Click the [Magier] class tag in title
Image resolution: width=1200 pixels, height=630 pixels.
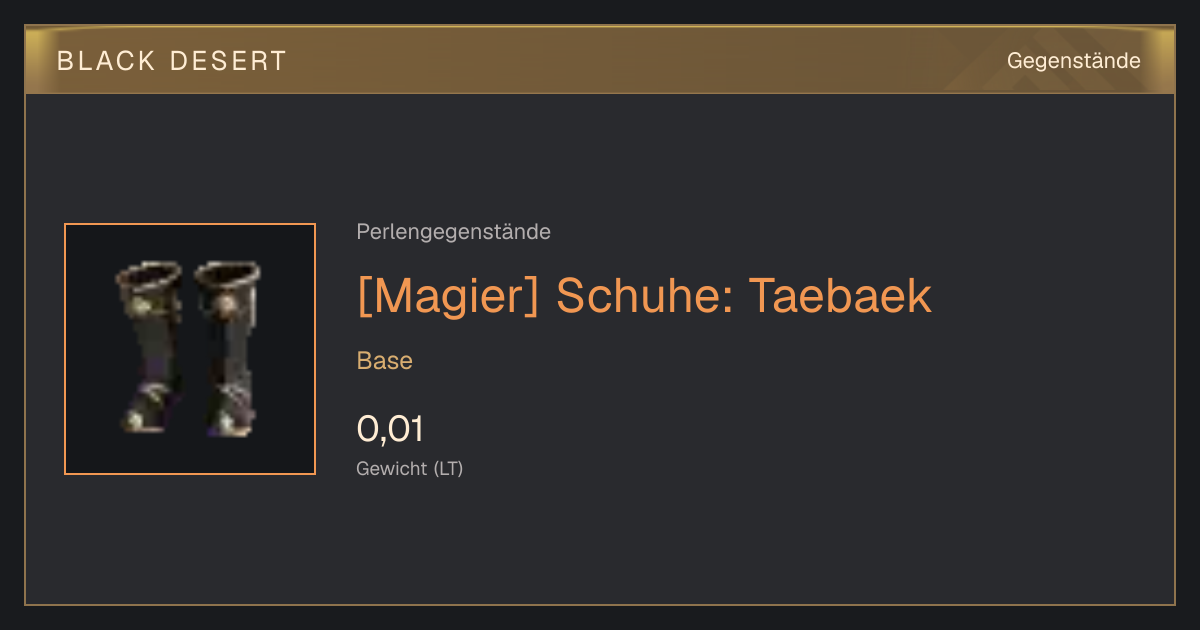(448, 296)
